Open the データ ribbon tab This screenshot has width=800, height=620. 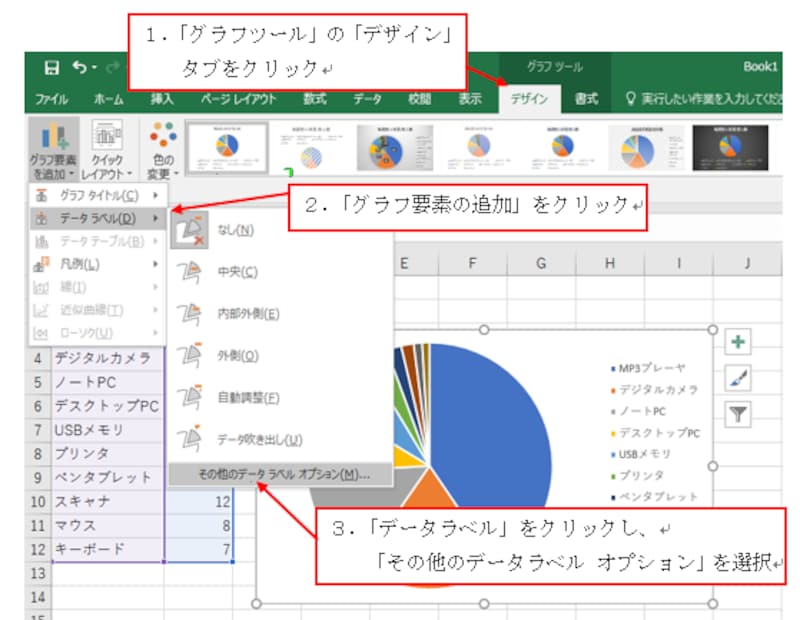click(366, 99)
